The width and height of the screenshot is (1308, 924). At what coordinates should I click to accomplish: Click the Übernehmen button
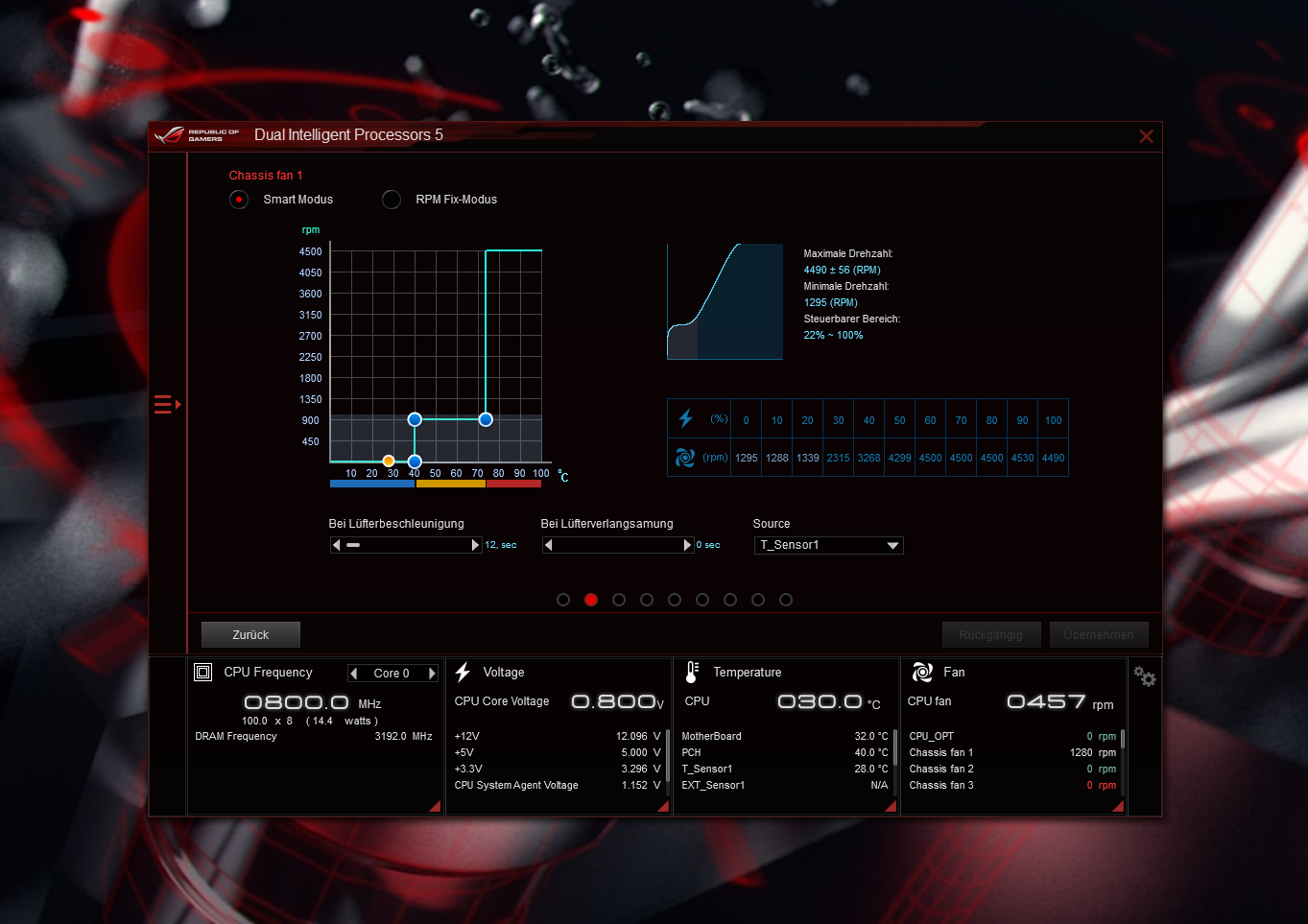coord(1098,635)
